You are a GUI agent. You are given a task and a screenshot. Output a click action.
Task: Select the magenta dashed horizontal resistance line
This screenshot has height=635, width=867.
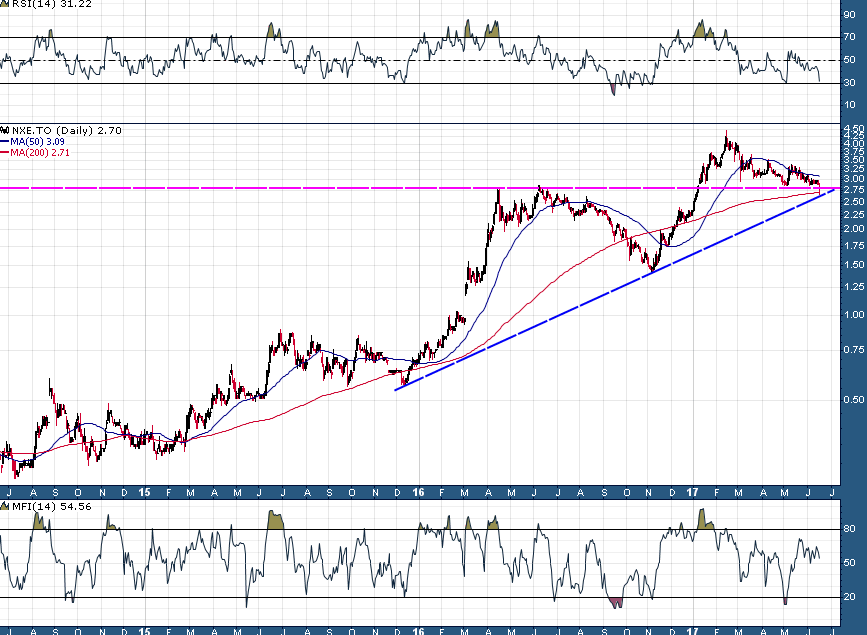(x=420, y=188)
